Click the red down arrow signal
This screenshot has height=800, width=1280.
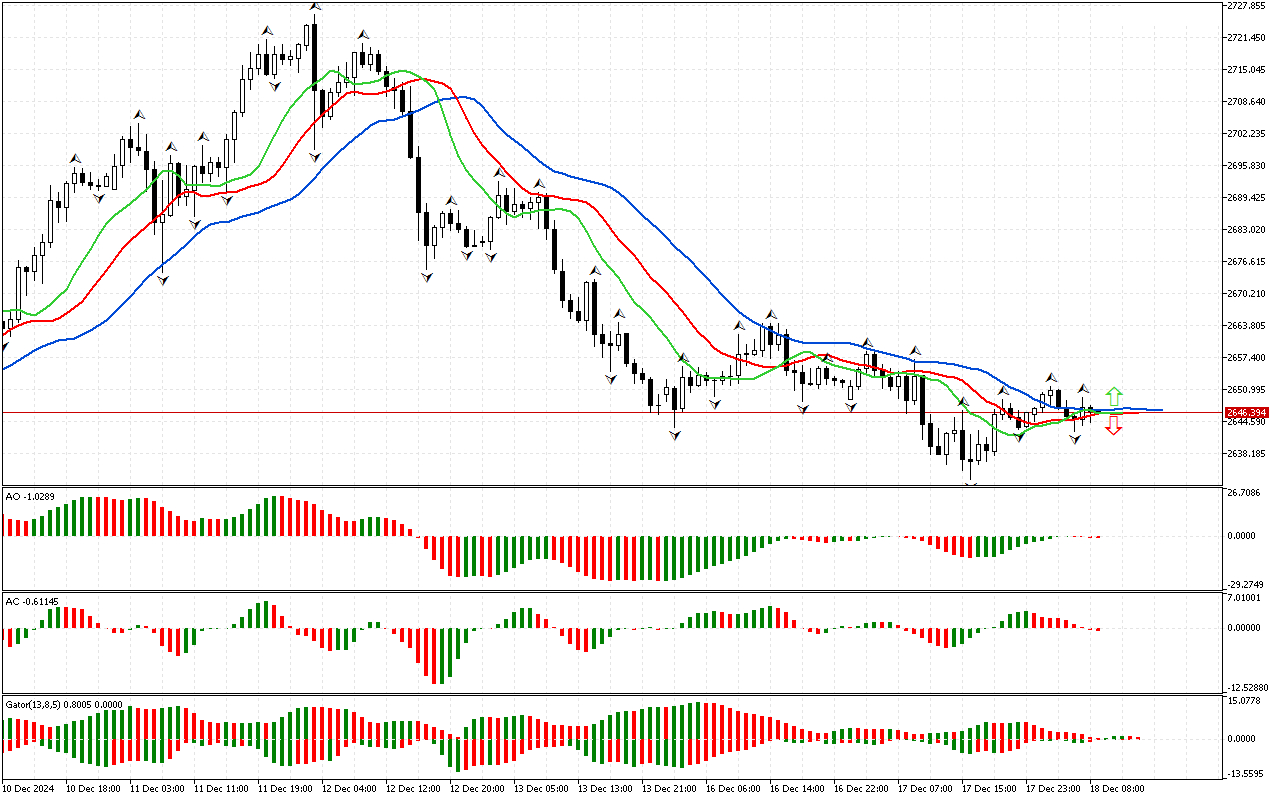click(1114, 425)
